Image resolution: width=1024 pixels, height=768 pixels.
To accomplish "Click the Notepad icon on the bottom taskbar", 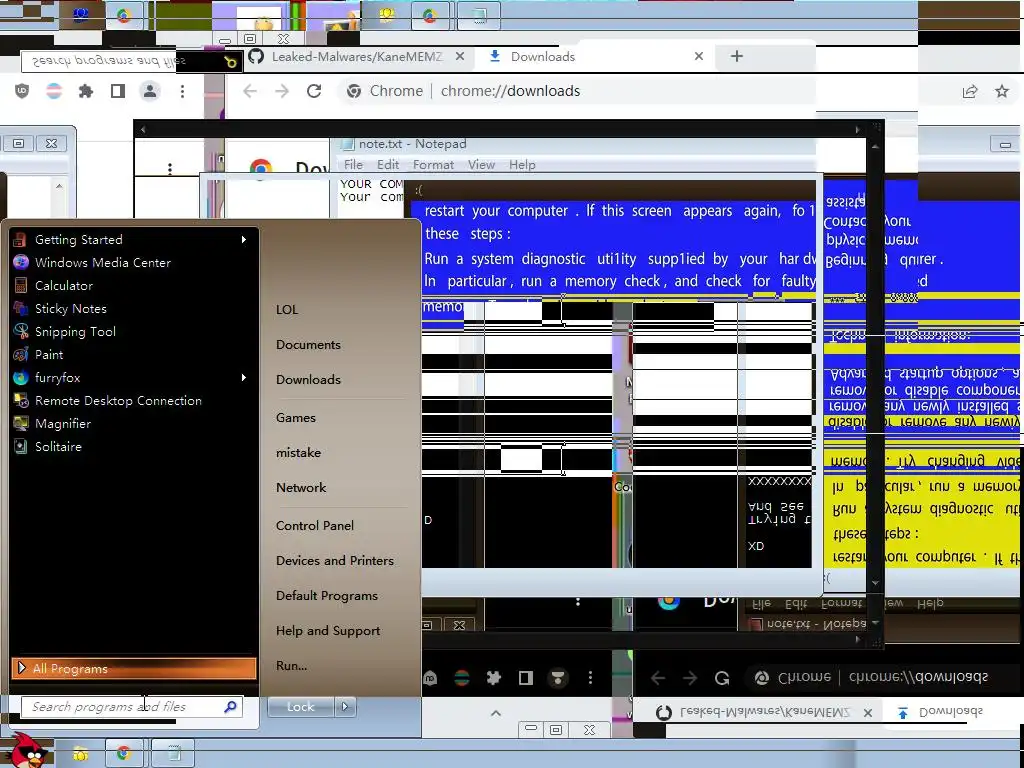I will (x=174, y=754).
